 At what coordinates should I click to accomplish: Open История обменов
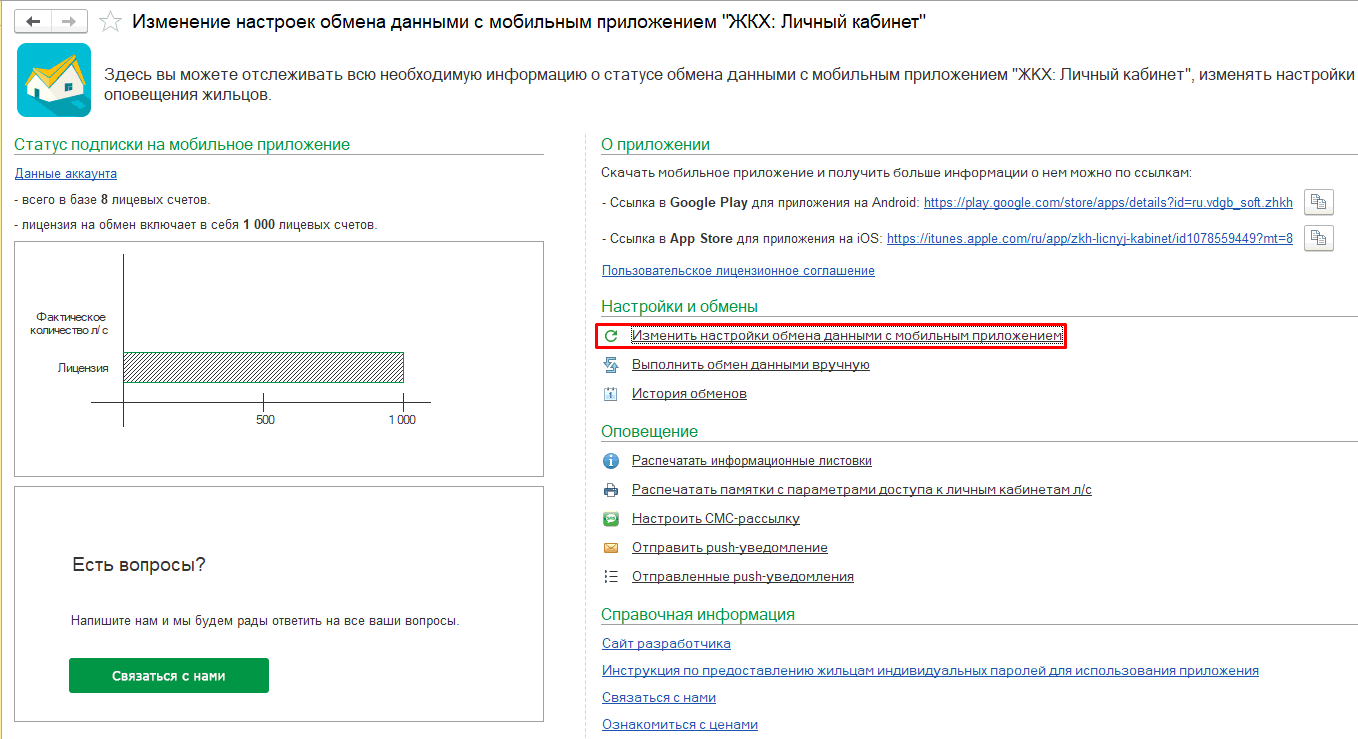689,394
